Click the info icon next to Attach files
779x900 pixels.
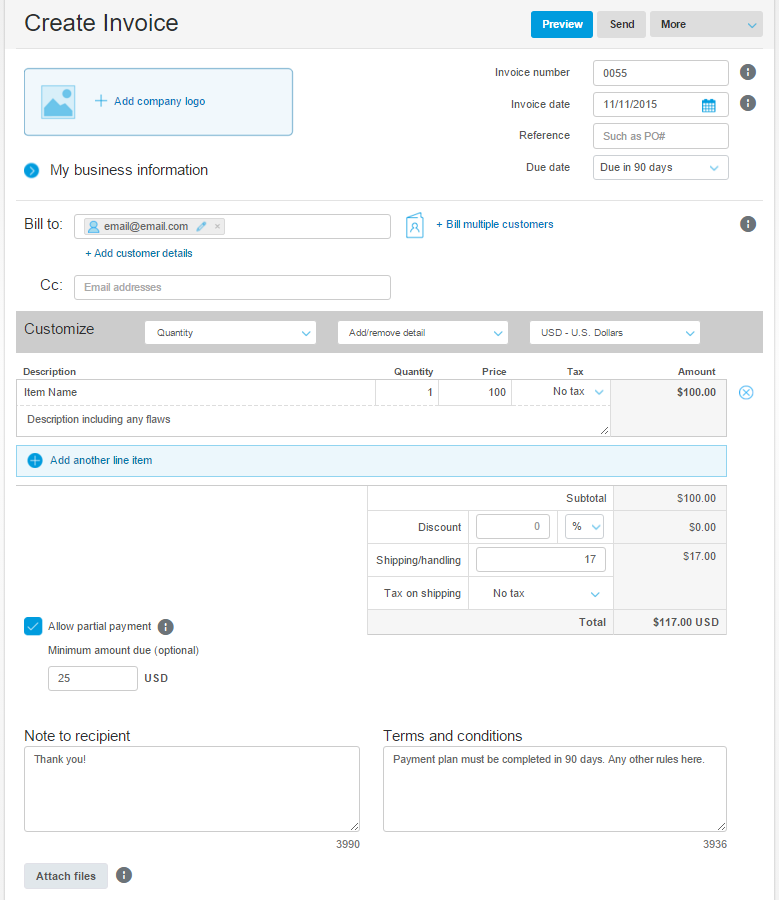(124, 876)
